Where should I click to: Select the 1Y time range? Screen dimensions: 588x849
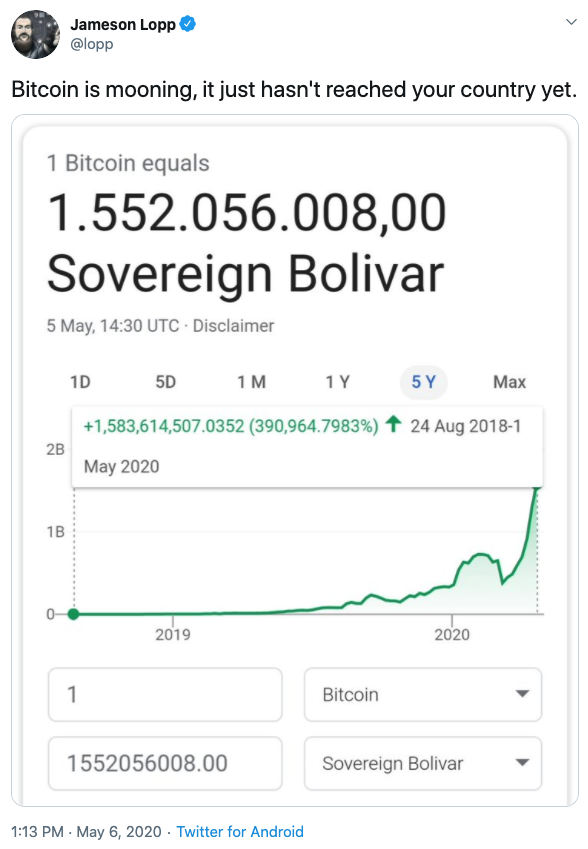tap(338, 382)
